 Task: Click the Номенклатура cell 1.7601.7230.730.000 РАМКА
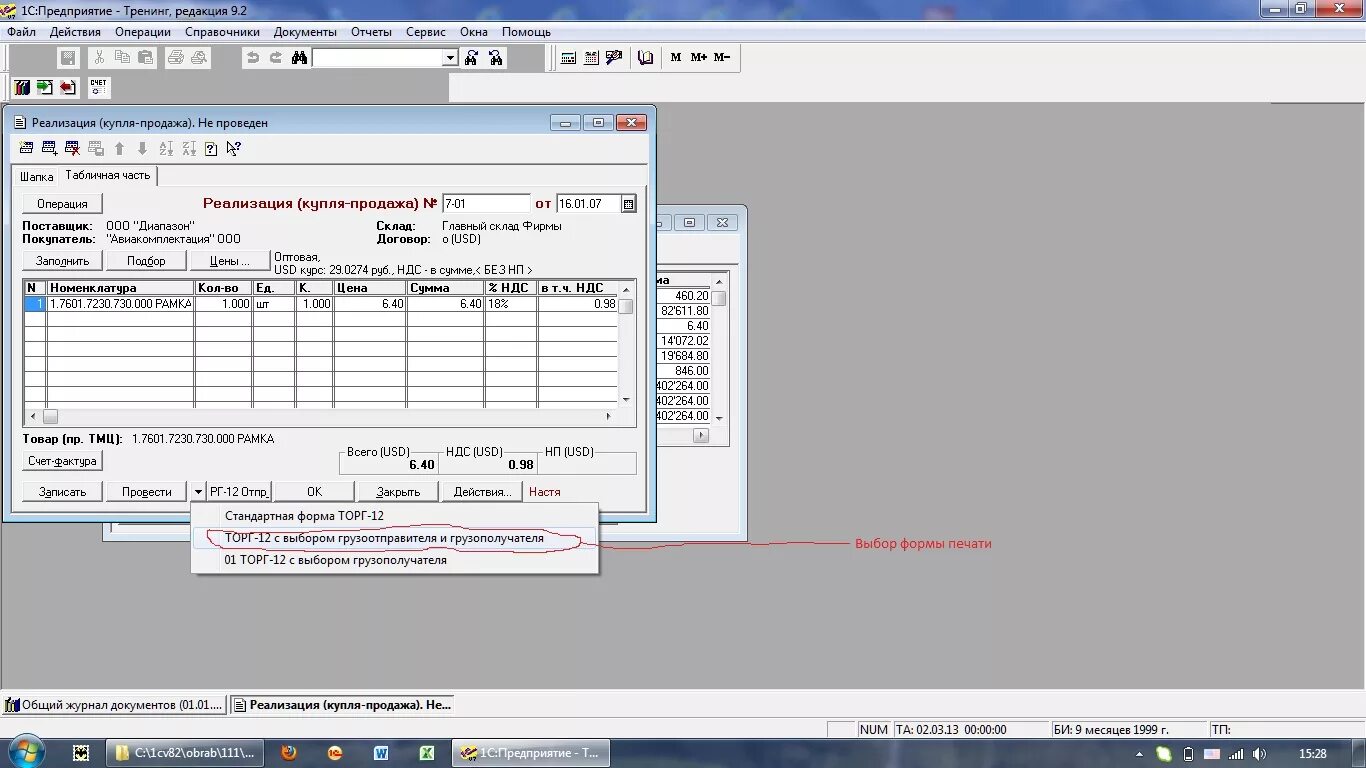(120, 304)
